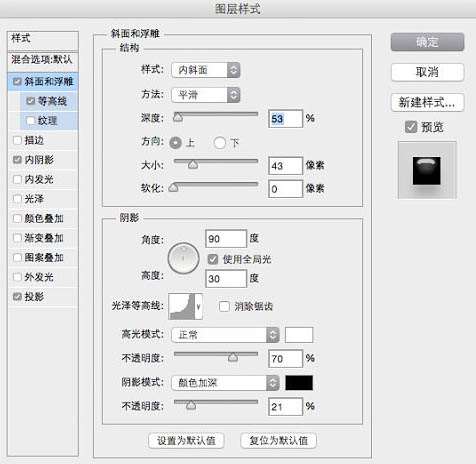Uncheck the 预览 preview checkbox

pyautogui.click(x=411, y=127)
